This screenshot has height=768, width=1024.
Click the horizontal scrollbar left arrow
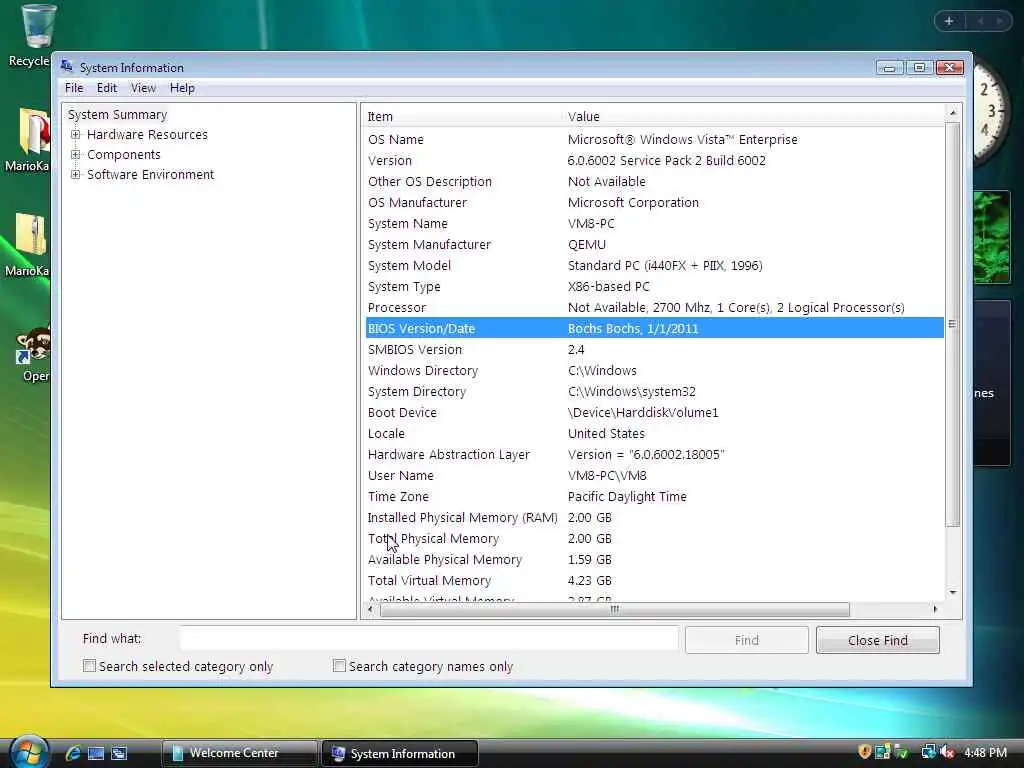click(371, 609)
